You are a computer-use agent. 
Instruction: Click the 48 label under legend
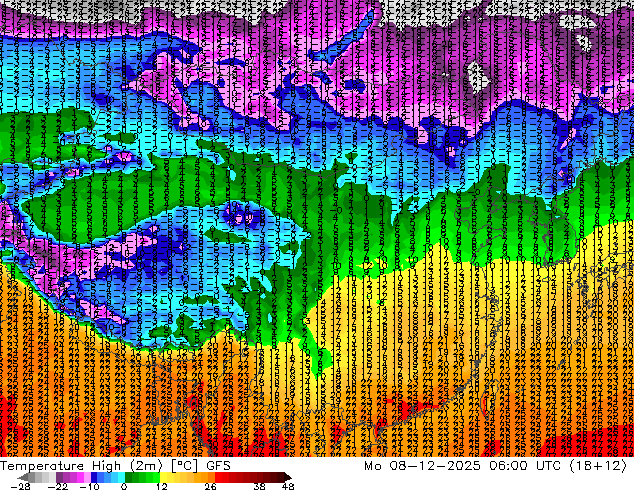pos(288,486)
